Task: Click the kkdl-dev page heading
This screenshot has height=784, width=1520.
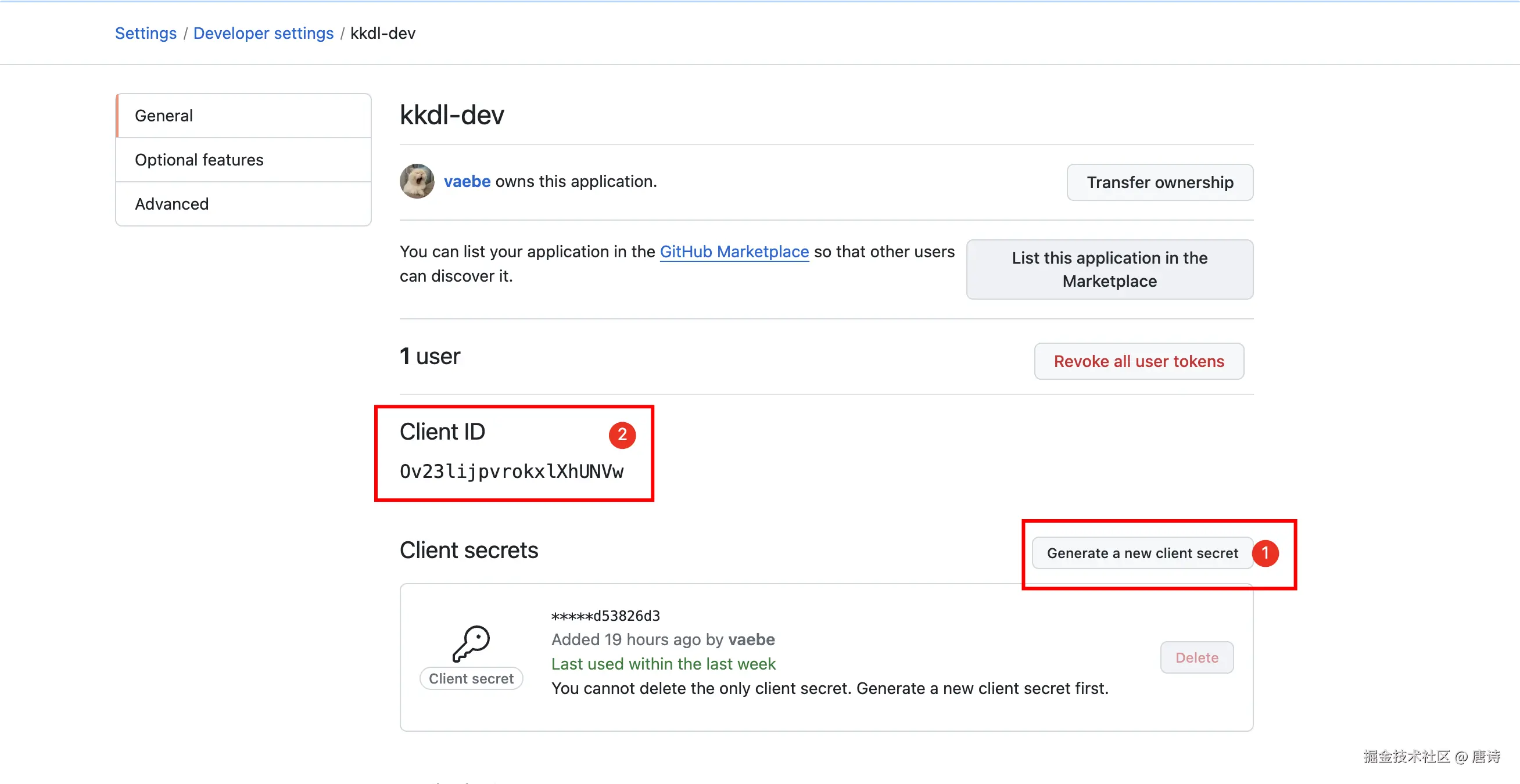Action: pos(451,114)
